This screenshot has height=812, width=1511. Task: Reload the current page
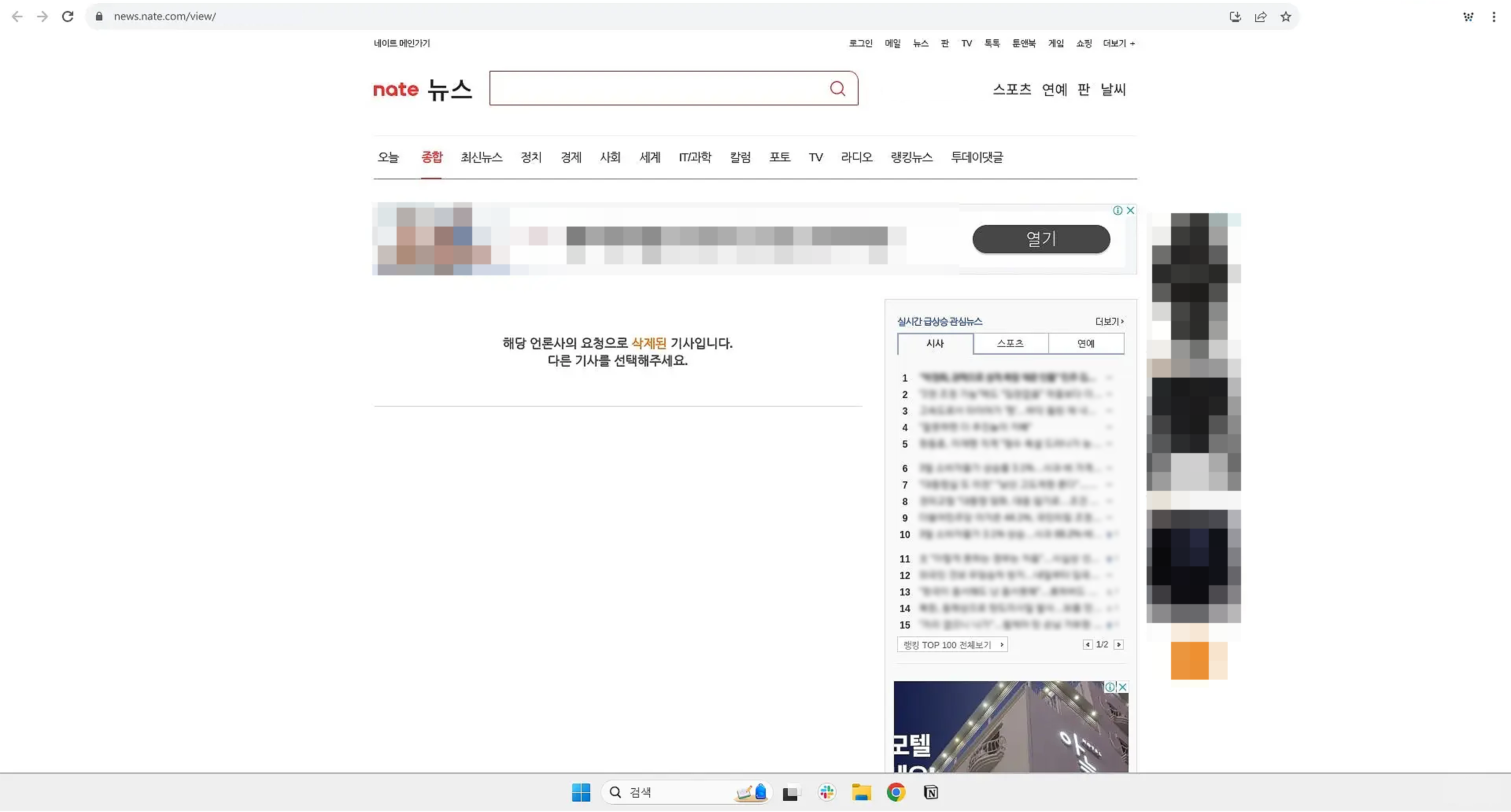pos(67,16)
